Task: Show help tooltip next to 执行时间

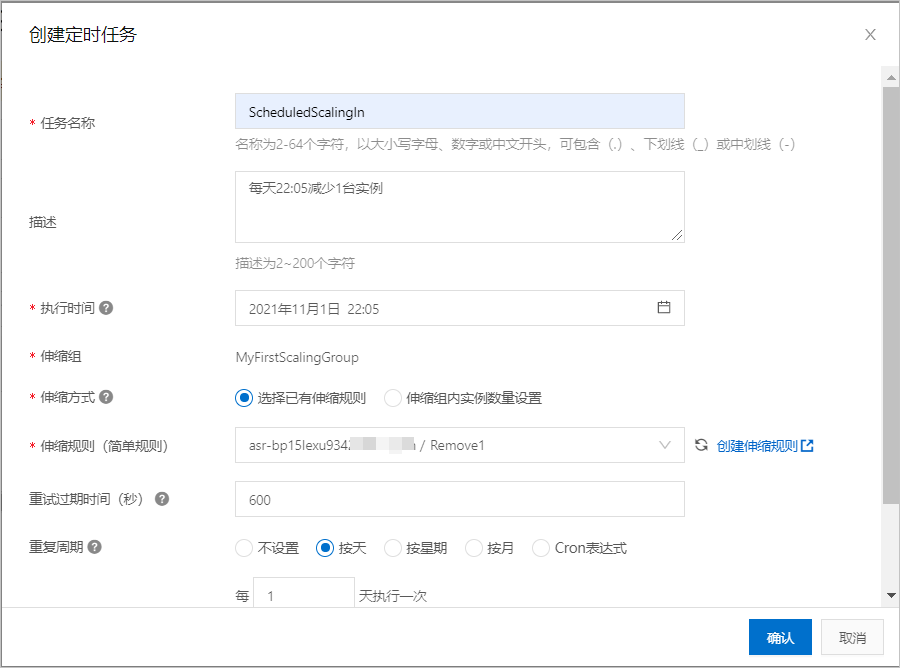Action: point(106,308)
